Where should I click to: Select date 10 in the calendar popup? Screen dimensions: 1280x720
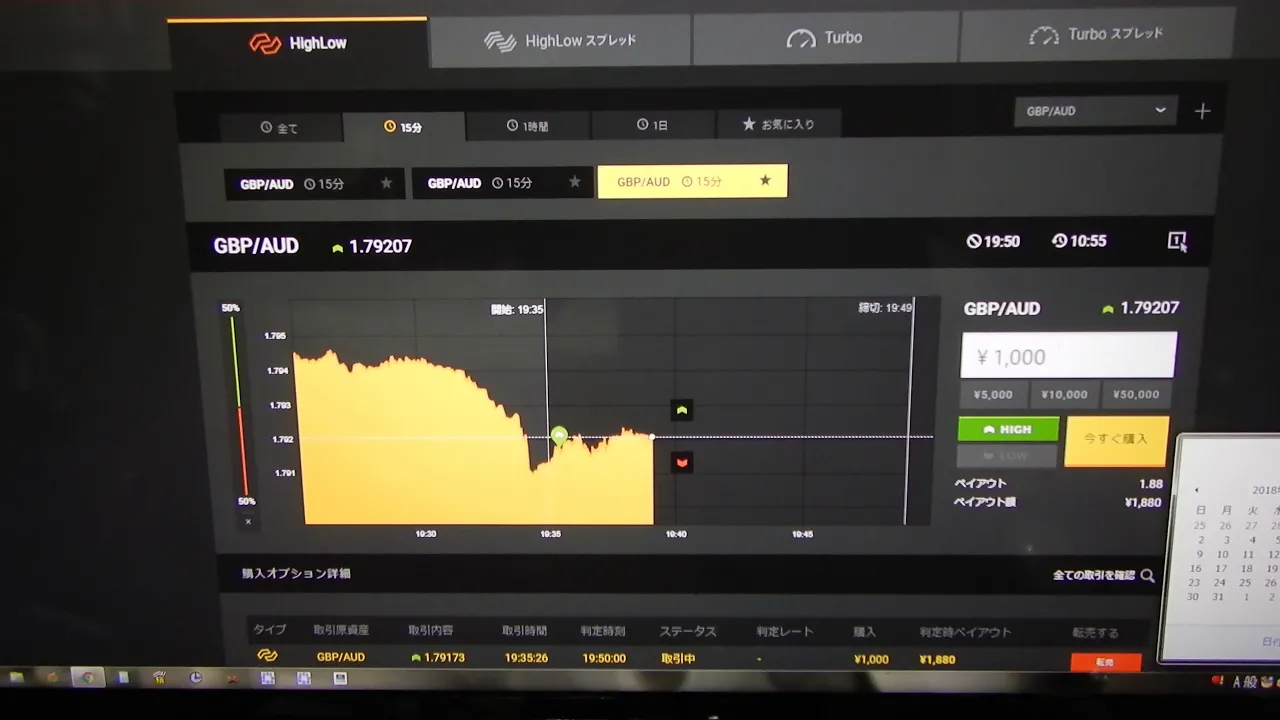(1222, 554)
